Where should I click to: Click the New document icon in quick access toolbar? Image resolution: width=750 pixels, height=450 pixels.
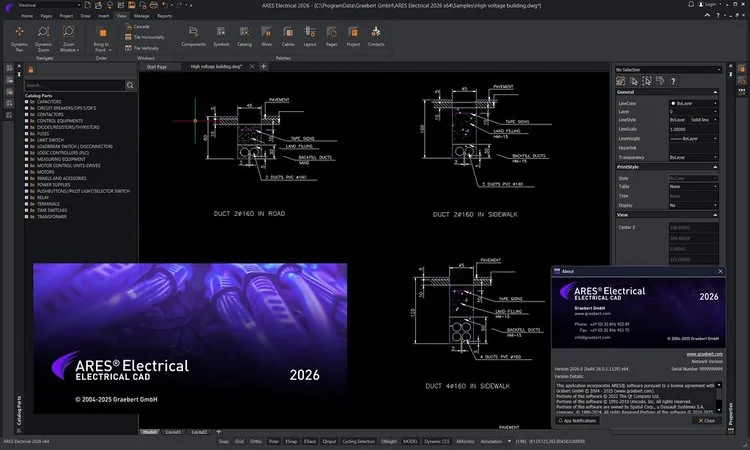88,5
